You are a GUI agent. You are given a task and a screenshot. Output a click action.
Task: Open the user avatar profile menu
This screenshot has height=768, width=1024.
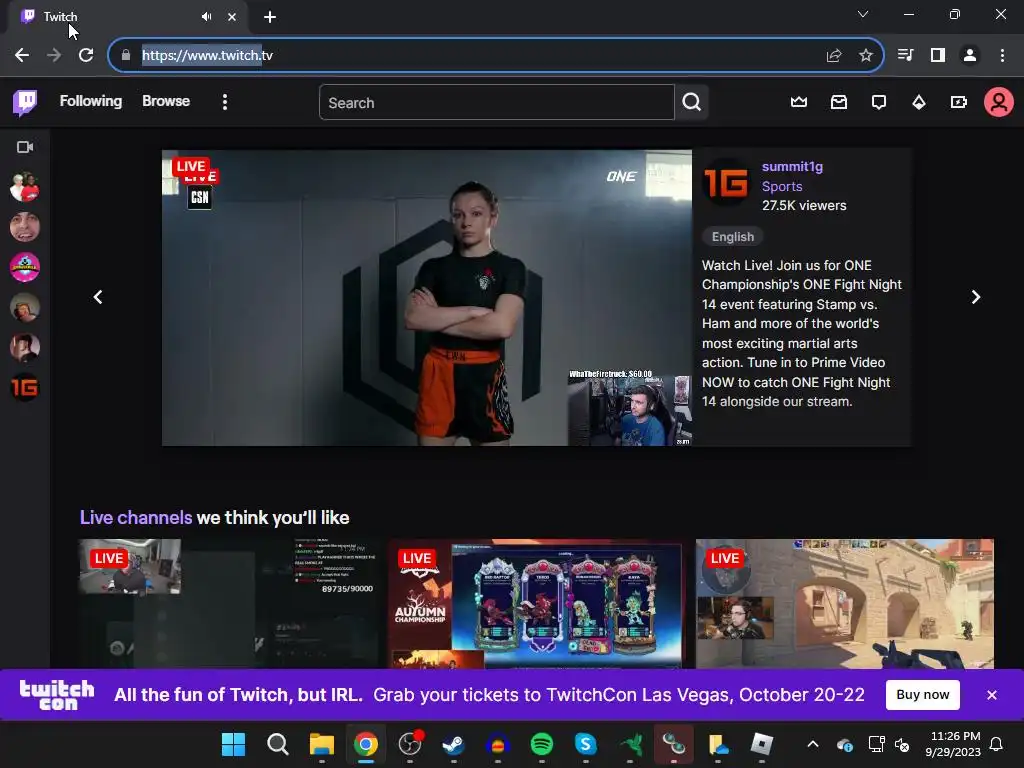(999, 103)
